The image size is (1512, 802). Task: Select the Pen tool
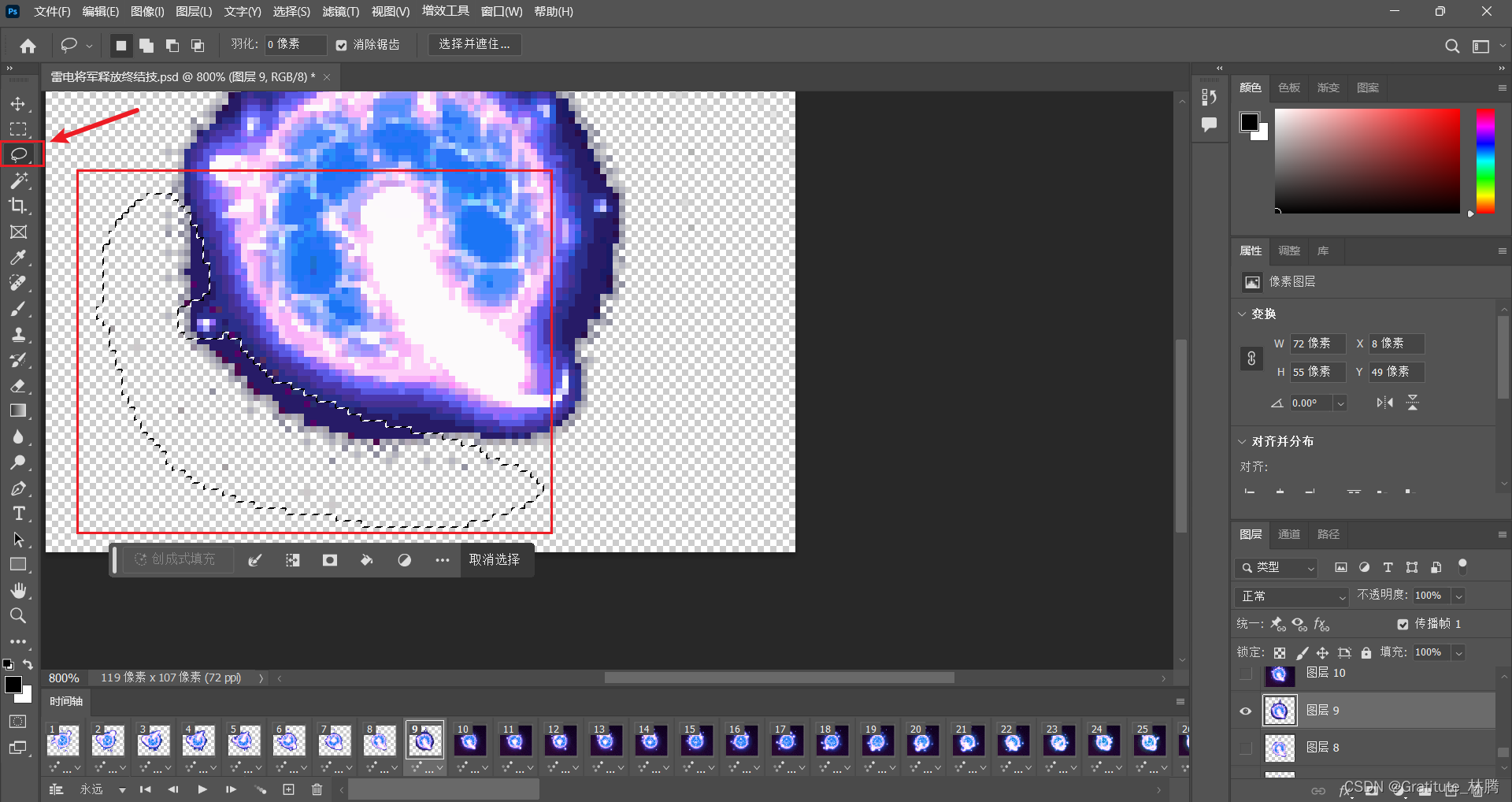tap(18, 488)
